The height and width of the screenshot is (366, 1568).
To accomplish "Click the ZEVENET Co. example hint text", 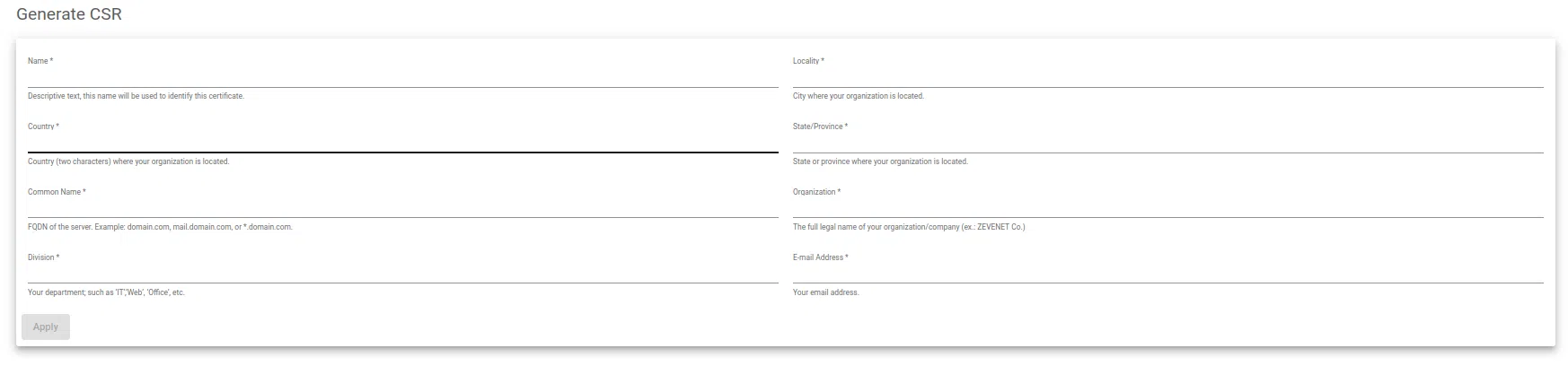I will [908, 227].
